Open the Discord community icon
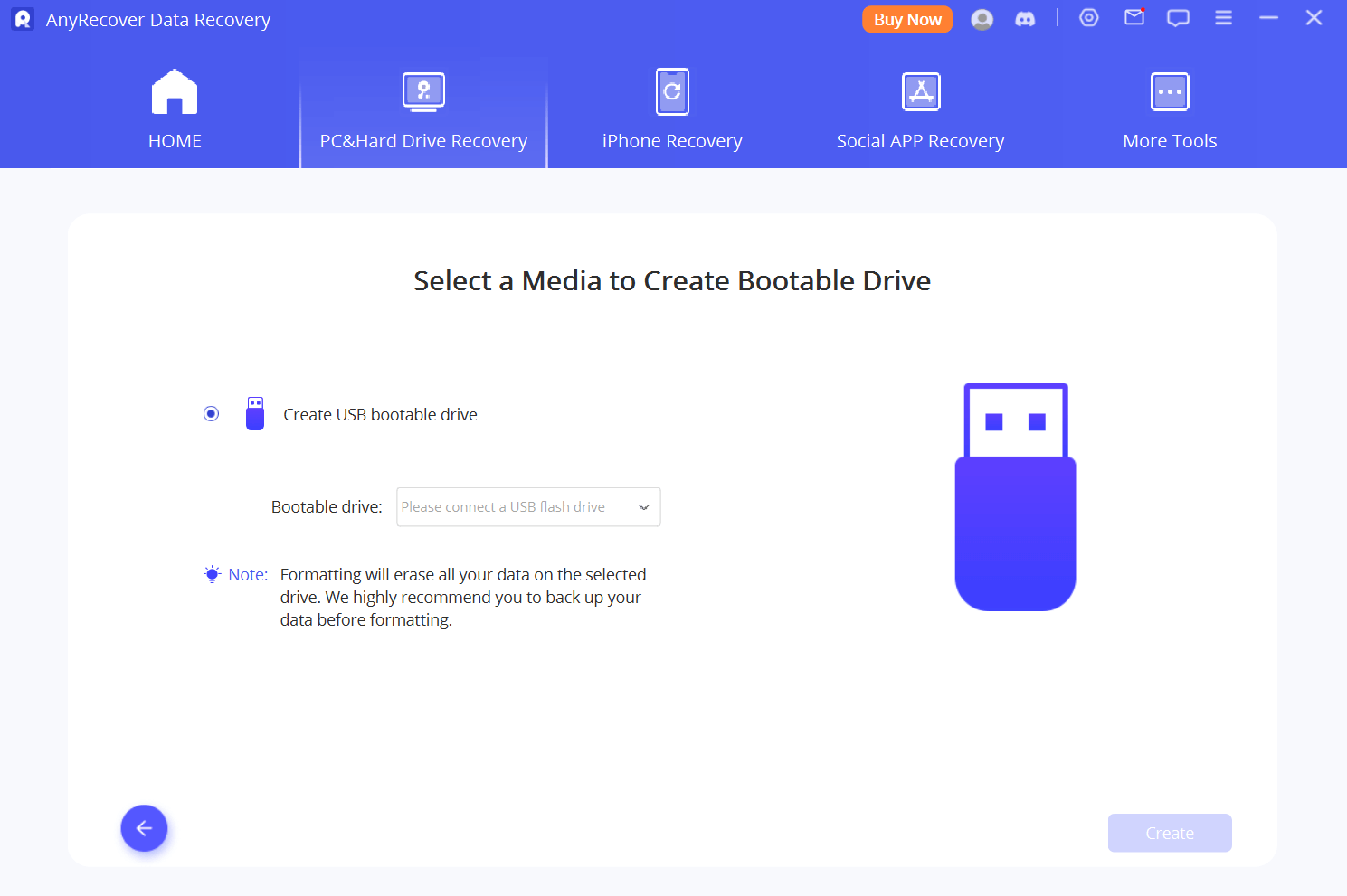Screen dimensions: 1347x896 pos(1025,19)
